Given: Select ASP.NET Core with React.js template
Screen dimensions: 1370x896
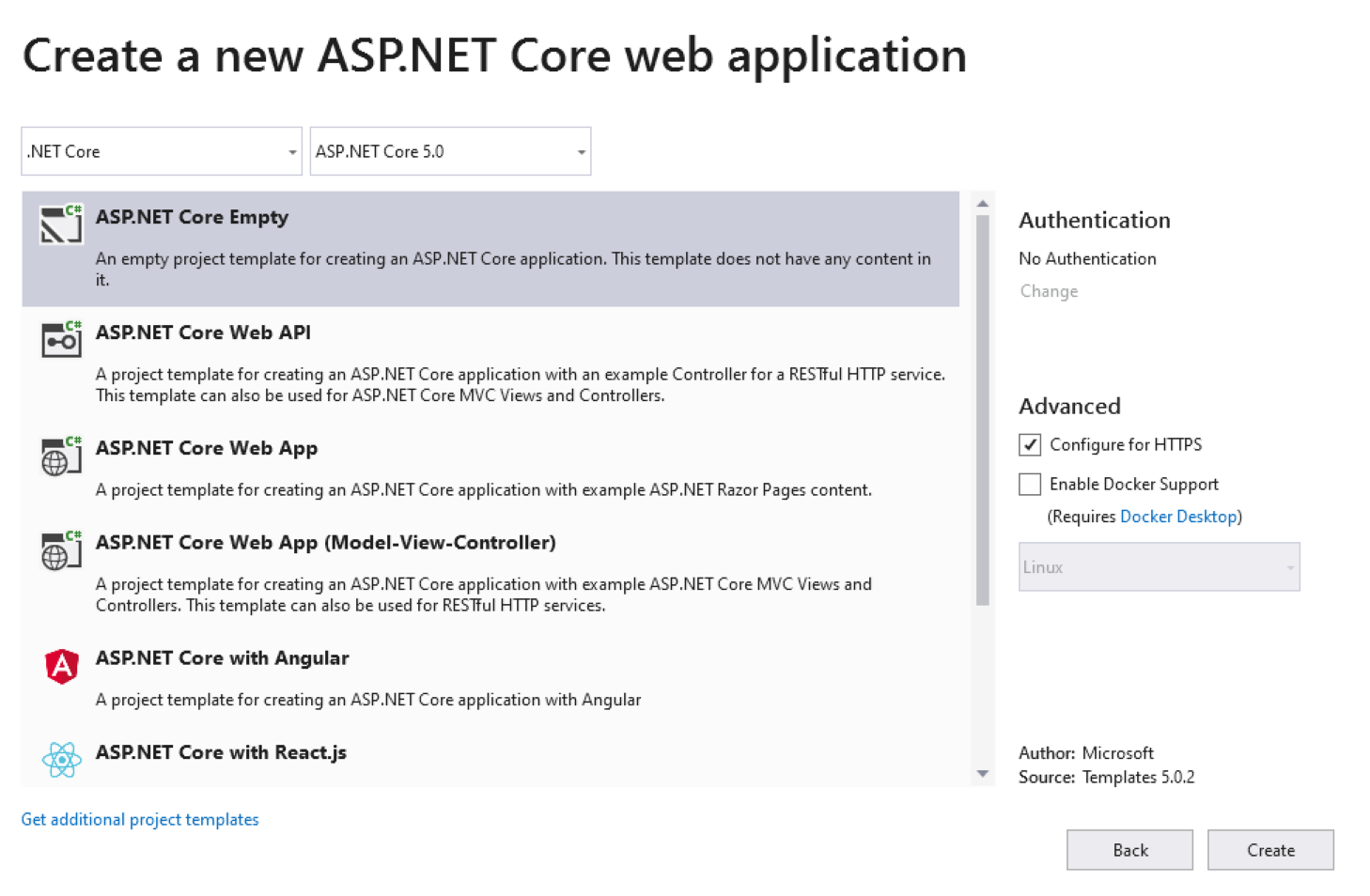Looking at the screenshot, I should (x=490, y=758).
